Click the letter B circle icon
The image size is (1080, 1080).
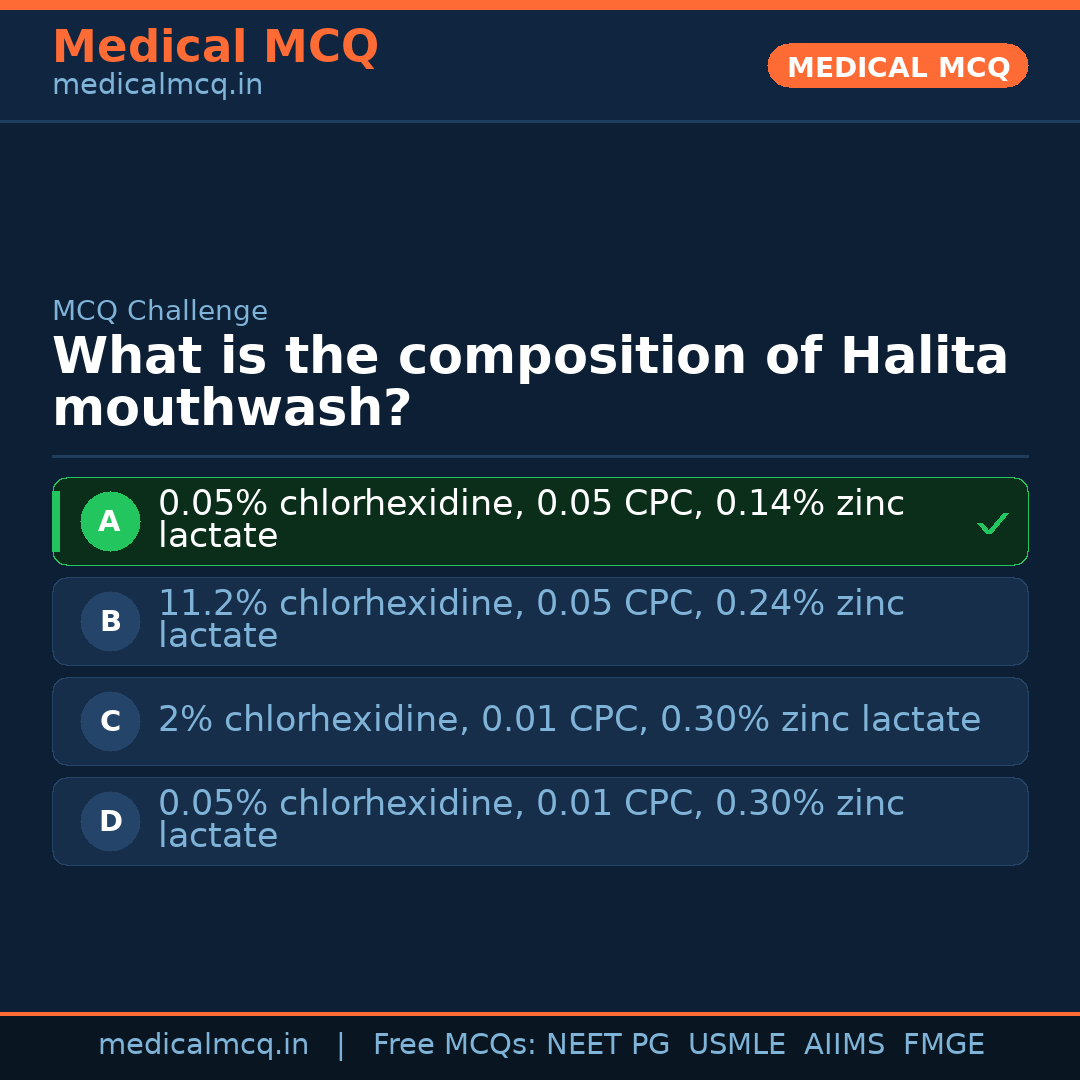point(110,621)
